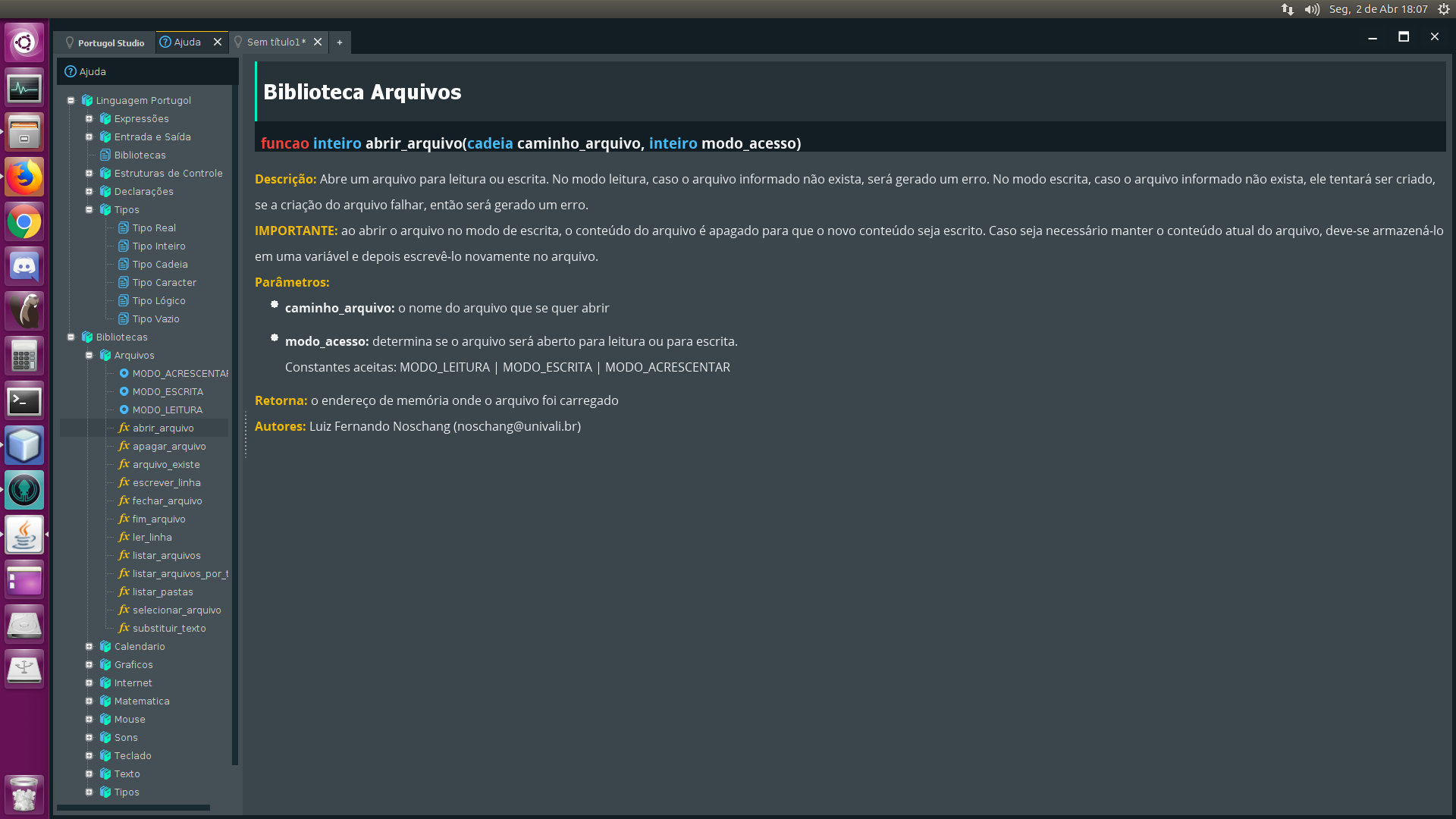Open a new tab with the plus button
The image size is (1456, 819).
(339, 42)
